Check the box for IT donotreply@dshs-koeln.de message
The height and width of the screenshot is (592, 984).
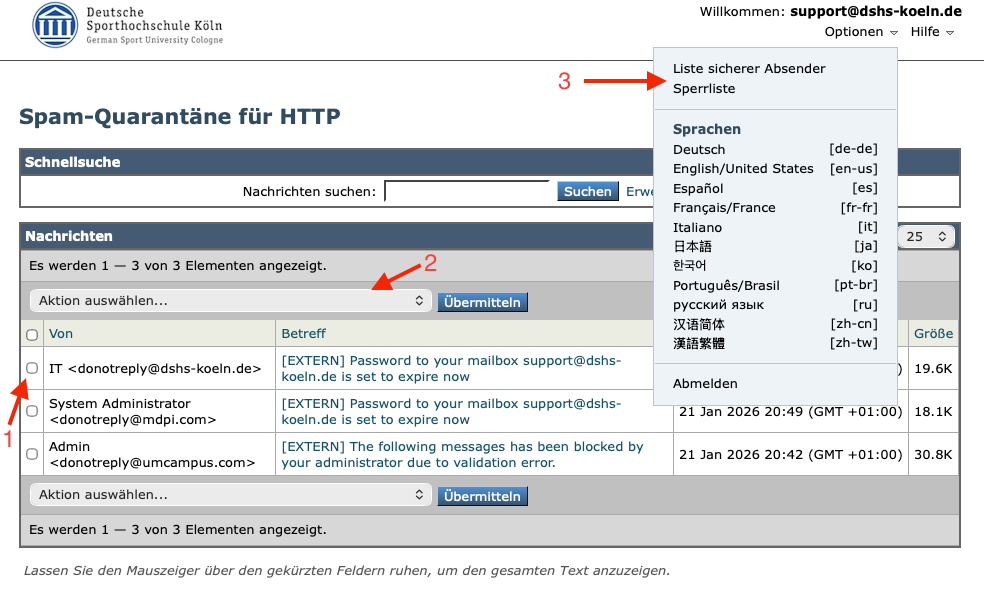click(32, 368)
